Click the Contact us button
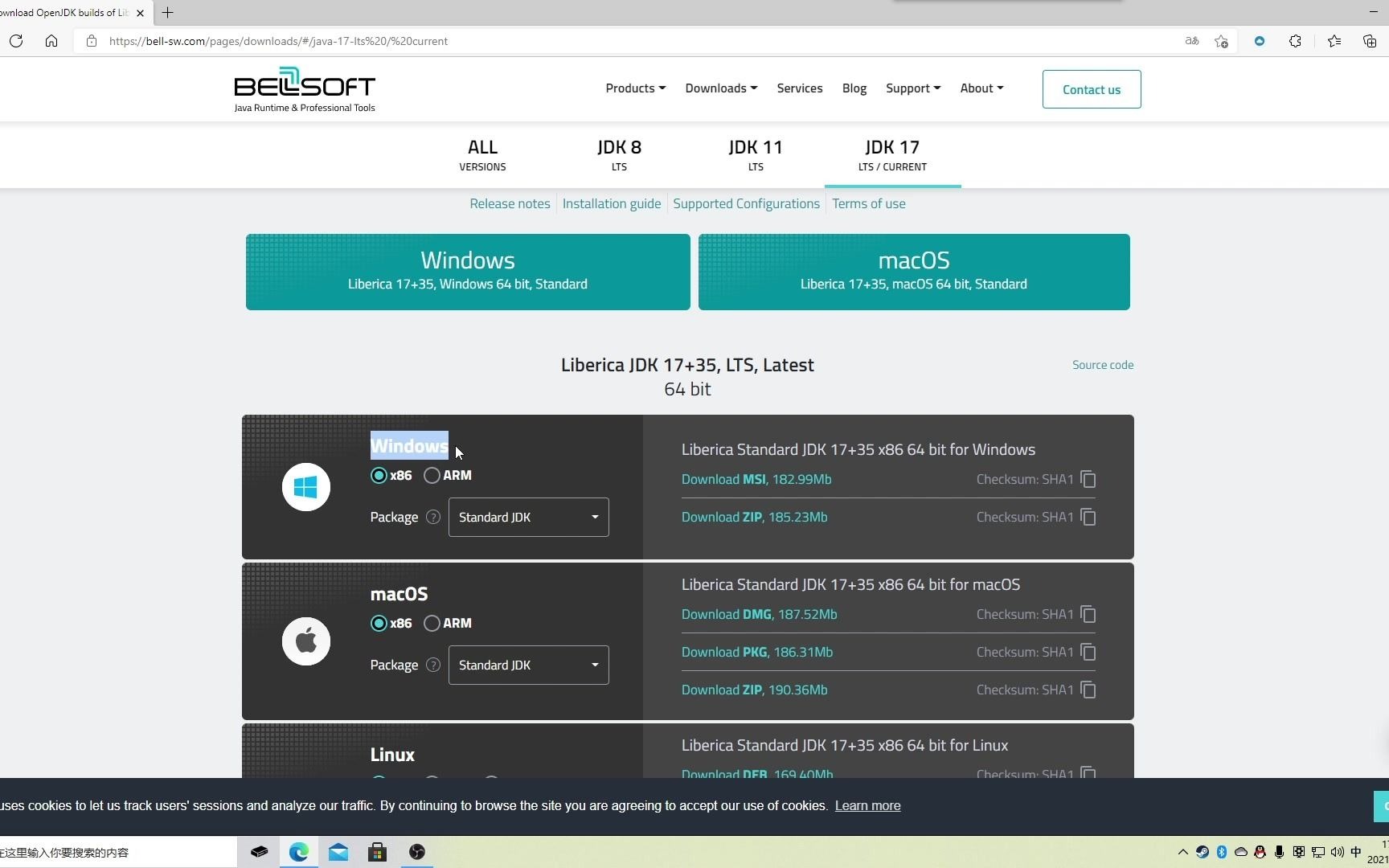This screenshot has width=1389, height=868. pyautogui.click(x=1092, y=89)
